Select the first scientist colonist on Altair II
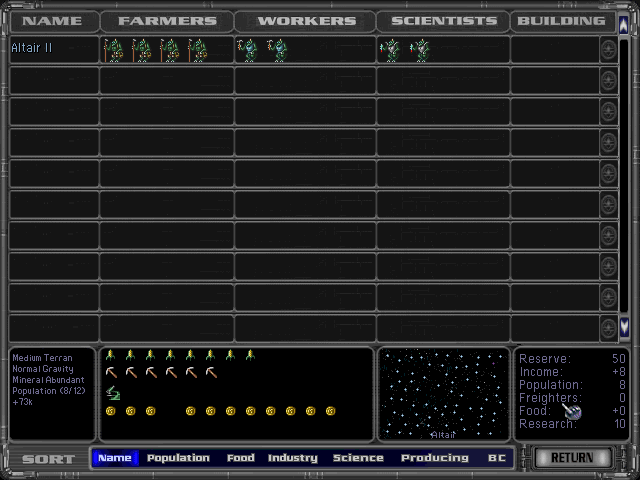Viewport: 640px width, 480px height. pos(390,50)
